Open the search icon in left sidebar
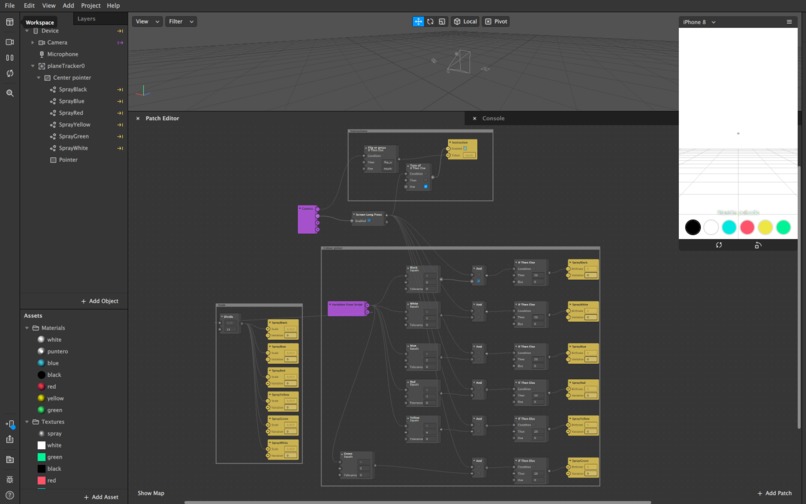This screenshot has height=504, width=806. pos(10,93)
